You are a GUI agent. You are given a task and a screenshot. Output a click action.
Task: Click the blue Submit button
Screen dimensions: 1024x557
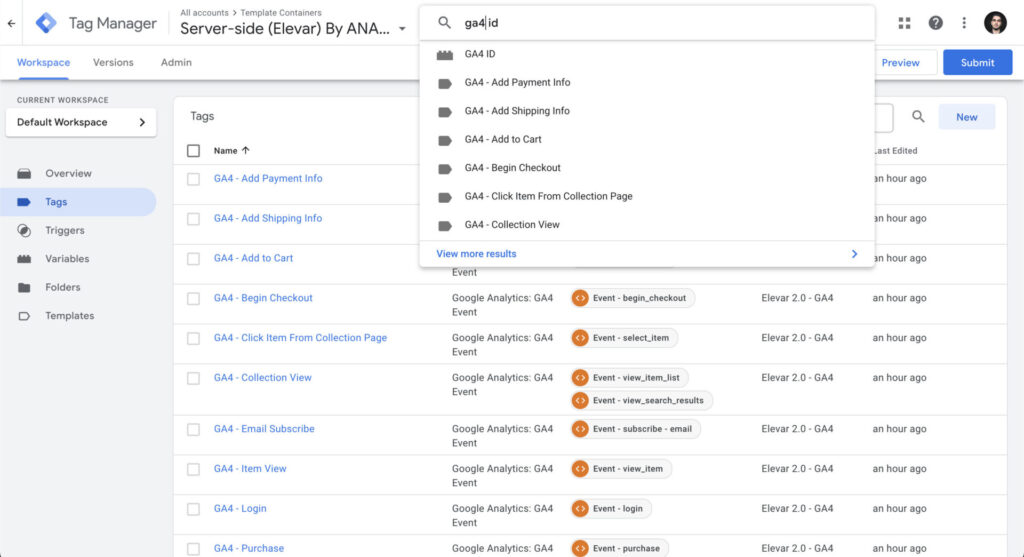[x=977, y=62]
